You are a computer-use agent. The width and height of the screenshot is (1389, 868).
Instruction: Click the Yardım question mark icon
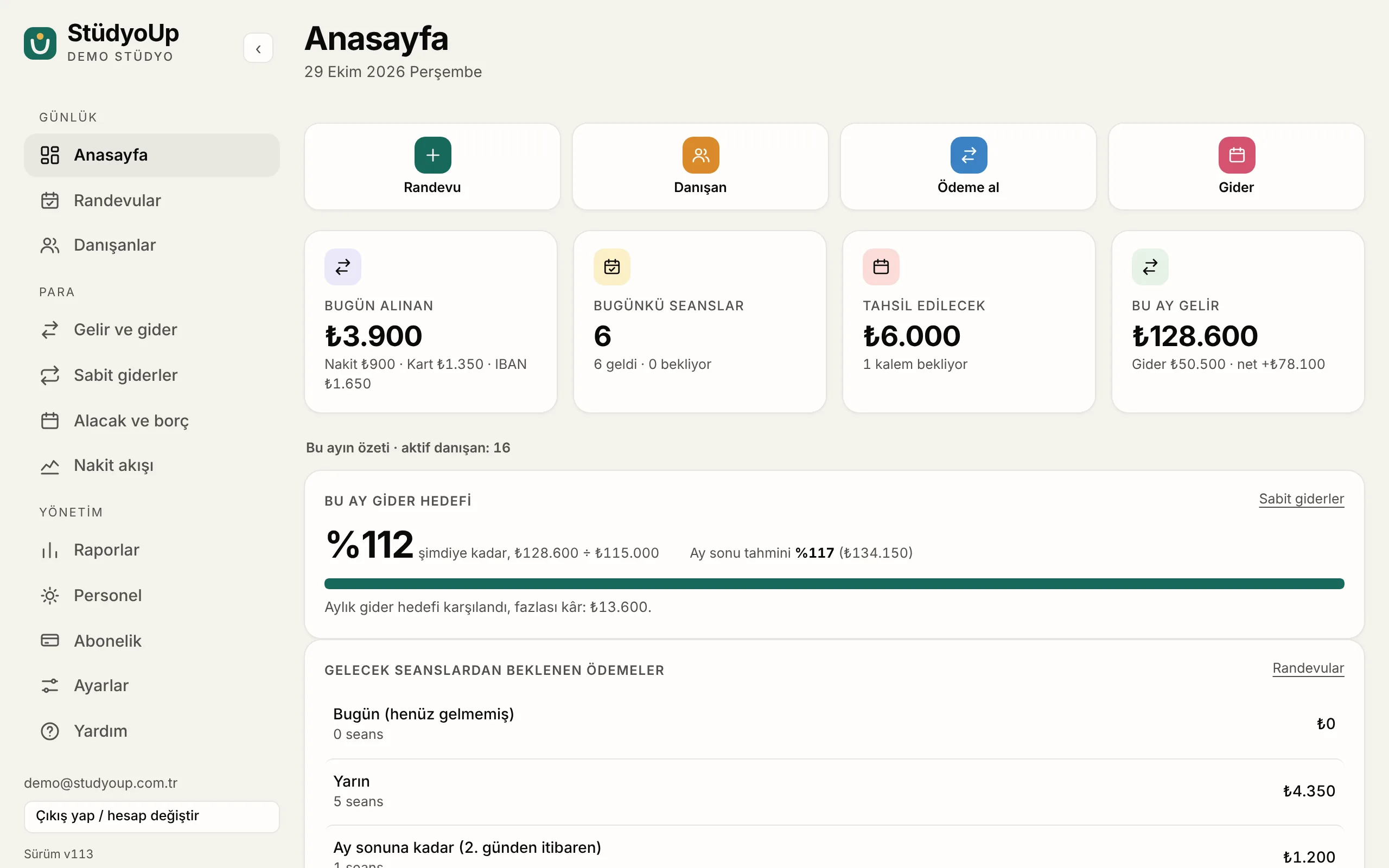50,731
